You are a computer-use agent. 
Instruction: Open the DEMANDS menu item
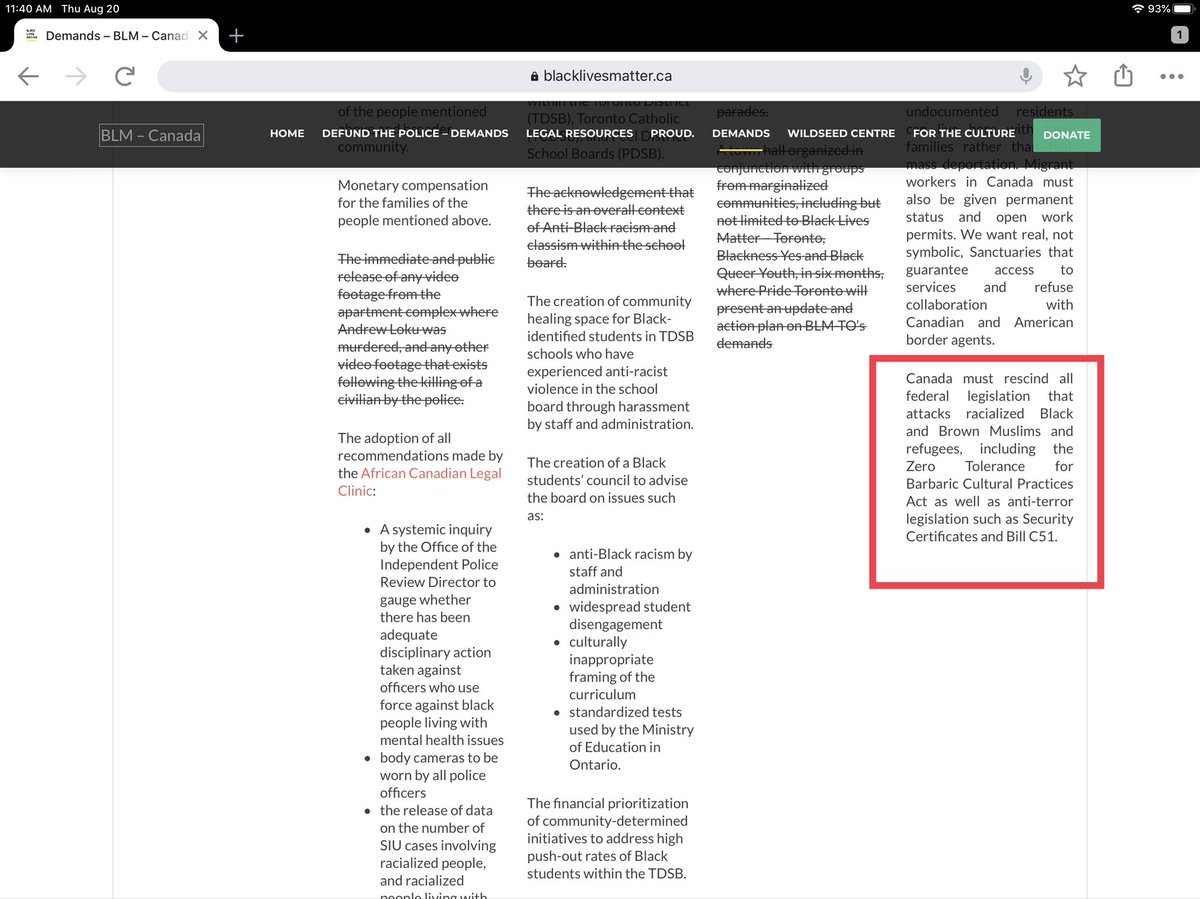coord(741,133)
